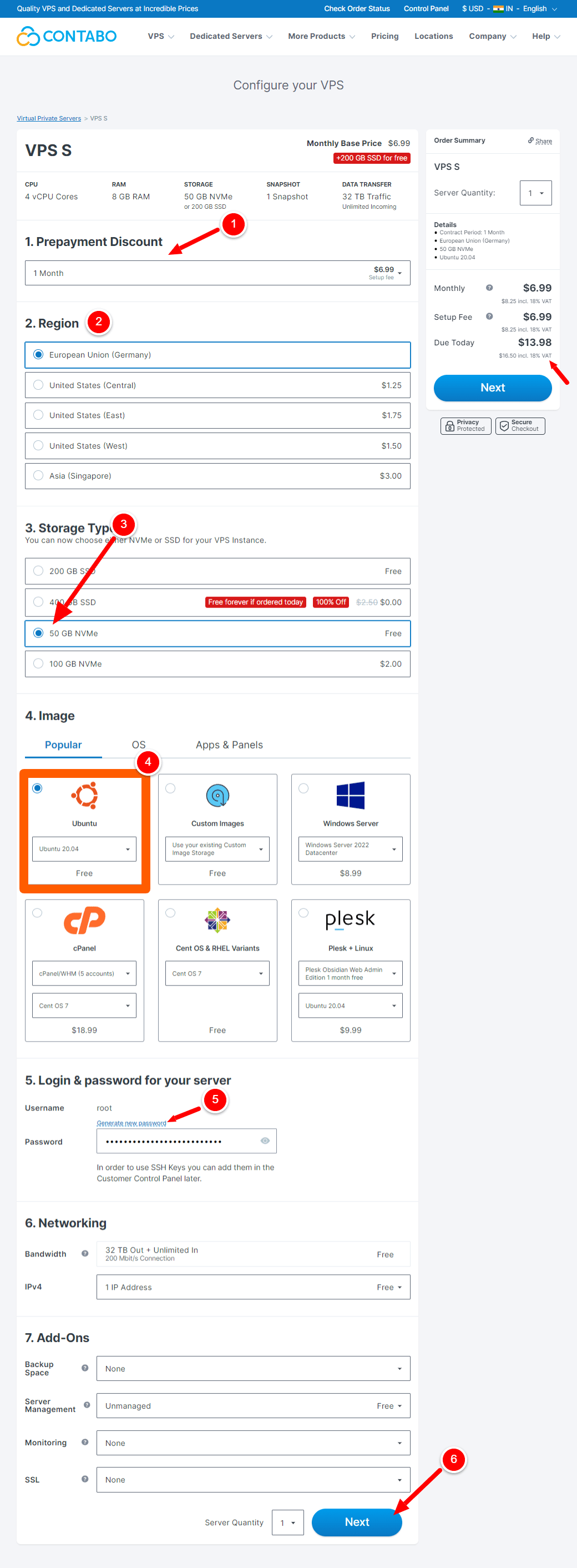Select cPanel image radio button
This screenshot has height=1568, width=577.
[x=37, y=913]
